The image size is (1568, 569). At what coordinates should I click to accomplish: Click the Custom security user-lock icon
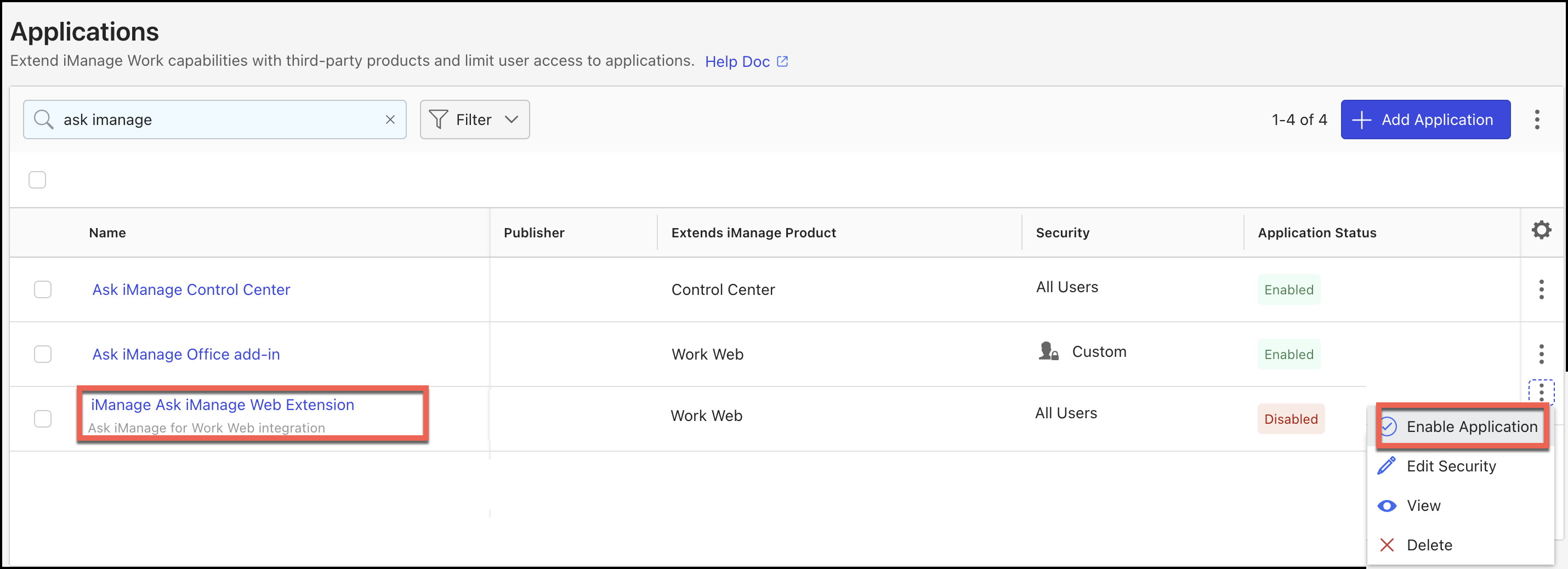point(1048,351)
